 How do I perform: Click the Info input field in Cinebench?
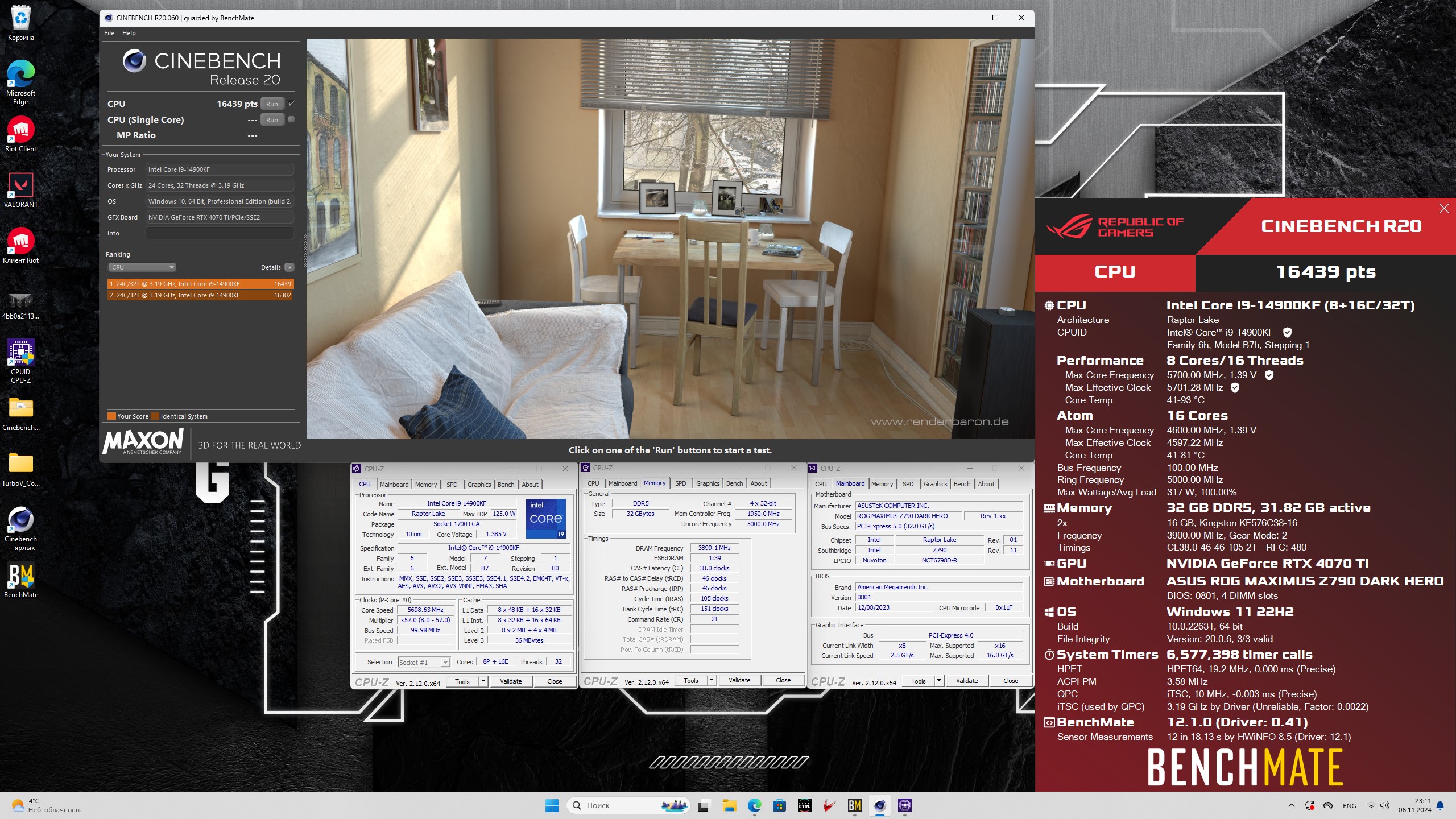point(220,233)
